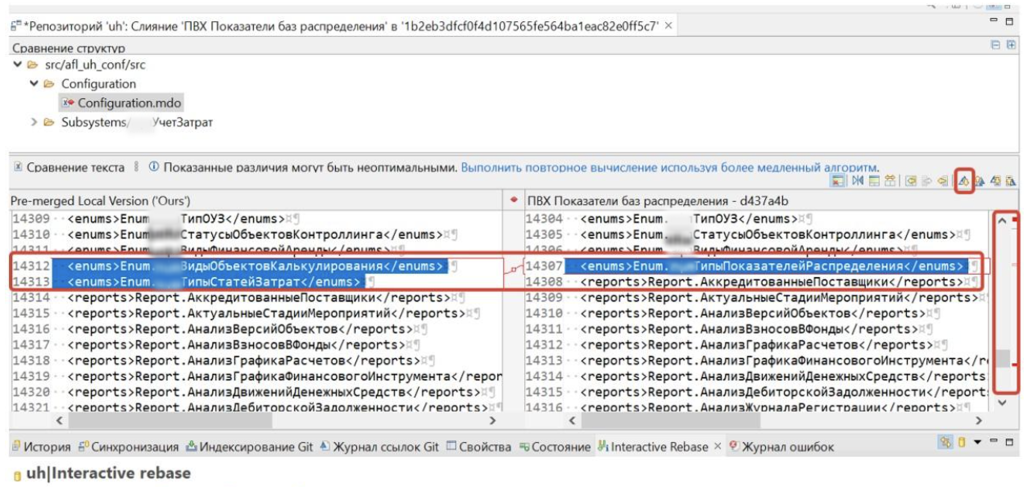1024x487 pixels.
Task: Expand all nodes in structure comparison panel
Action: [1011, 45]
